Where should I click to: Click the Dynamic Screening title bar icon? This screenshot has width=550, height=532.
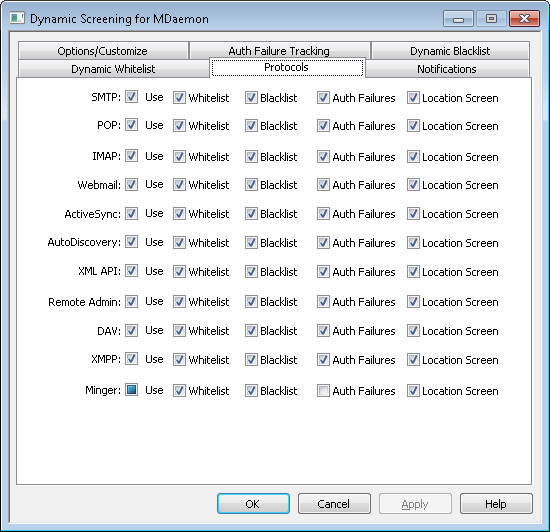click(17, 18)
